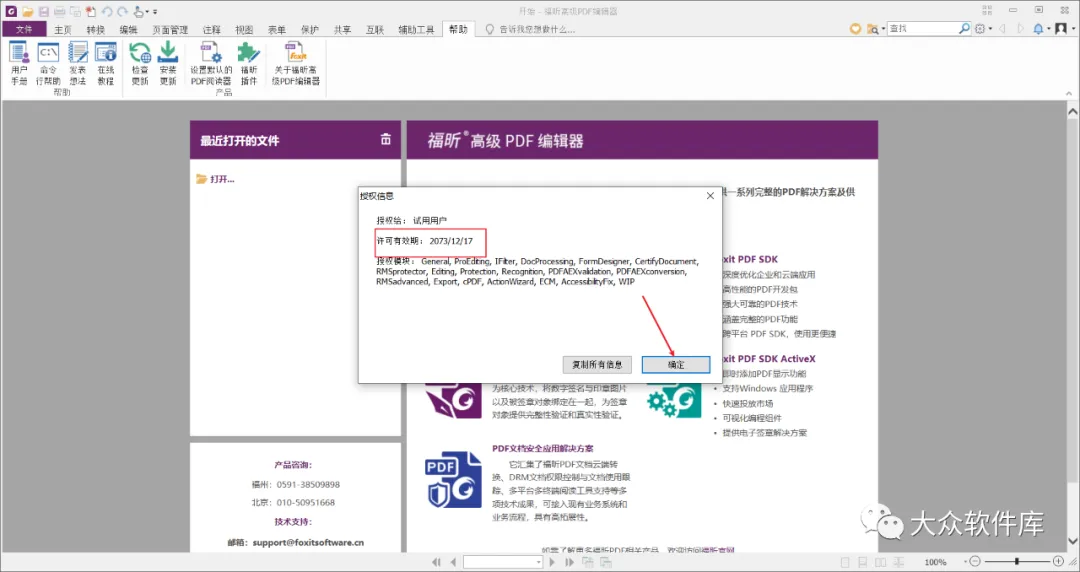Click the Open folder icon in quick access toolbar

pyautogui.click(x=28, y=11)
